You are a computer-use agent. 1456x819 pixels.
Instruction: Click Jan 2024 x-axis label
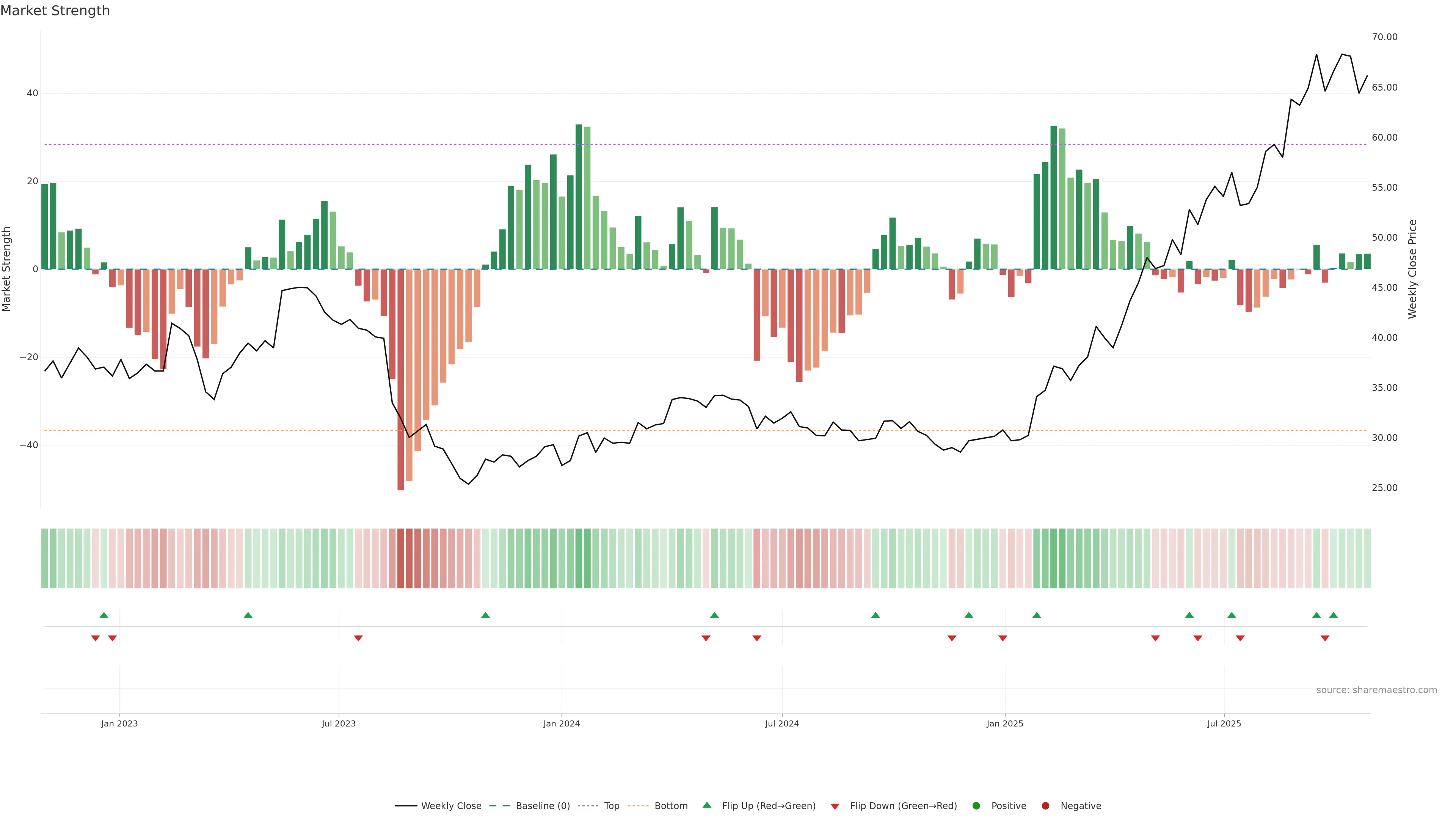561,723
